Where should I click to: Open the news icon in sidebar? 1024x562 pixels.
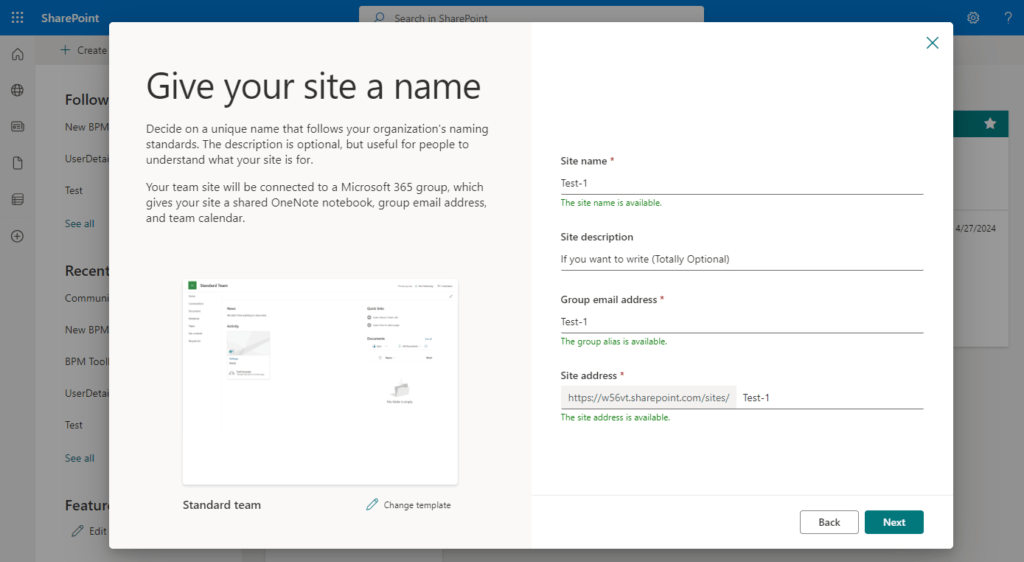tap(18, 127)
